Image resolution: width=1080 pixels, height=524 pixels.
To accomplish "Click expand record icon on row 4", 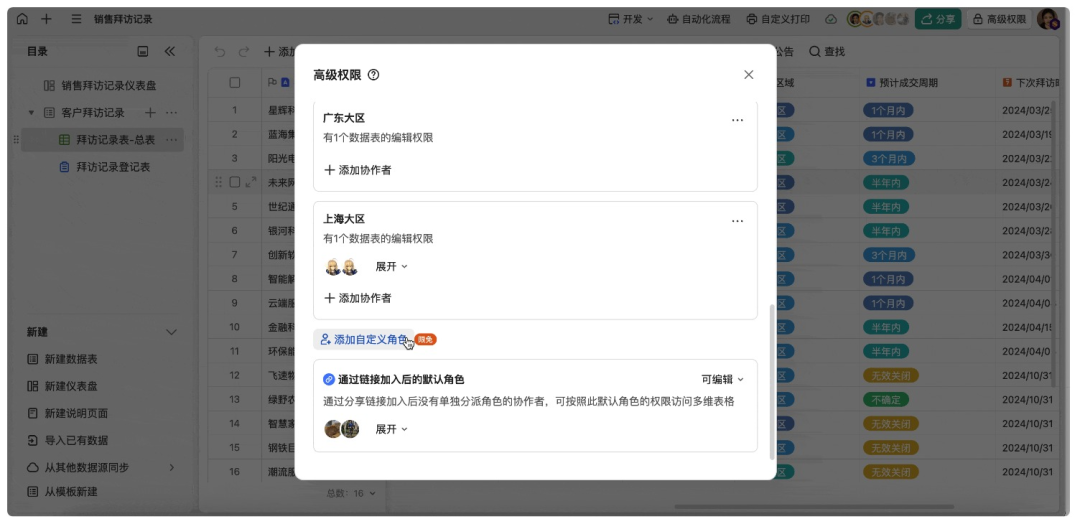I will coord(251,182).
